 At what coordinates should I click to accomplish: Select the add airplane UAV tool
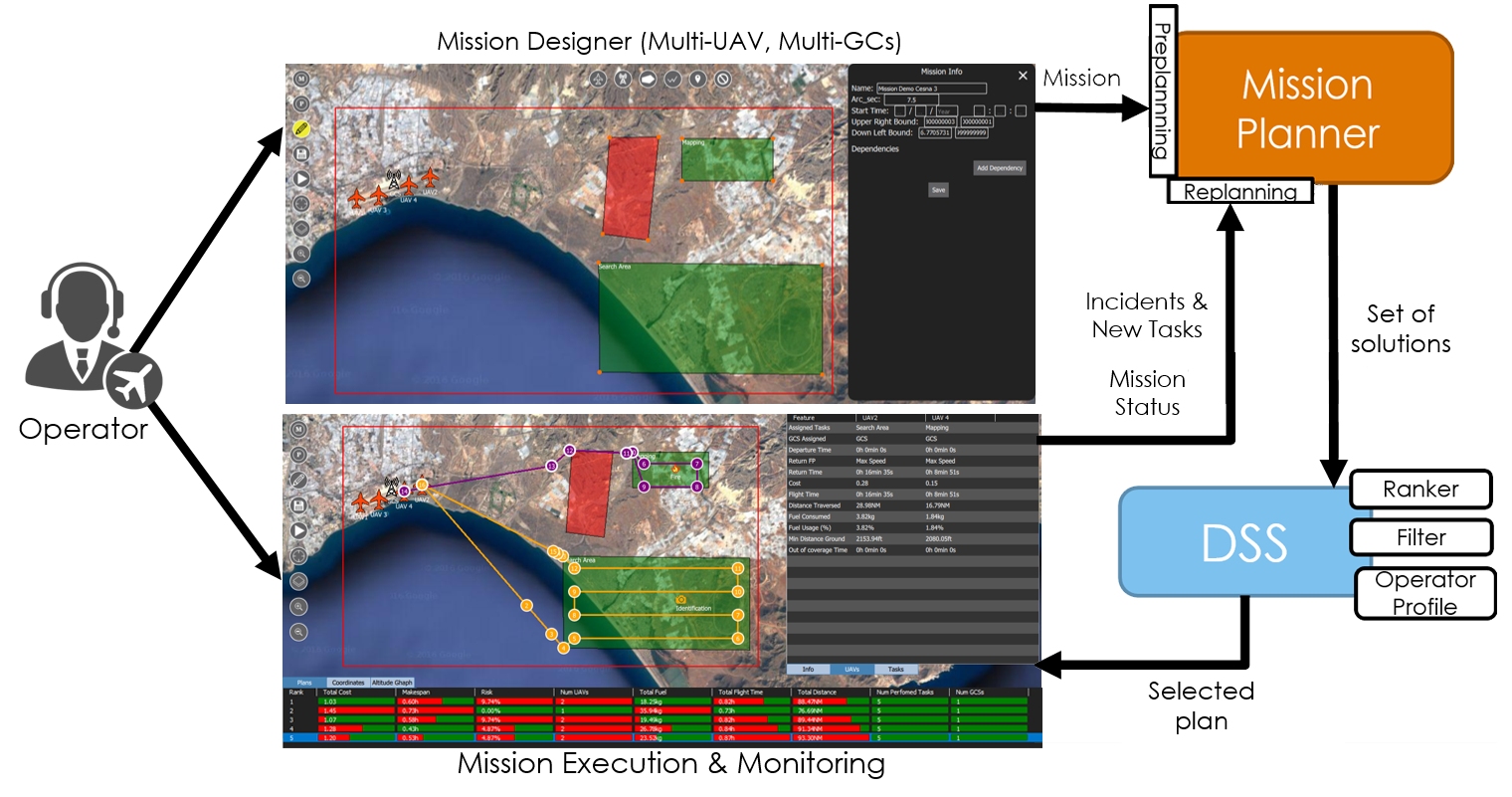click(x=598, y=79)
